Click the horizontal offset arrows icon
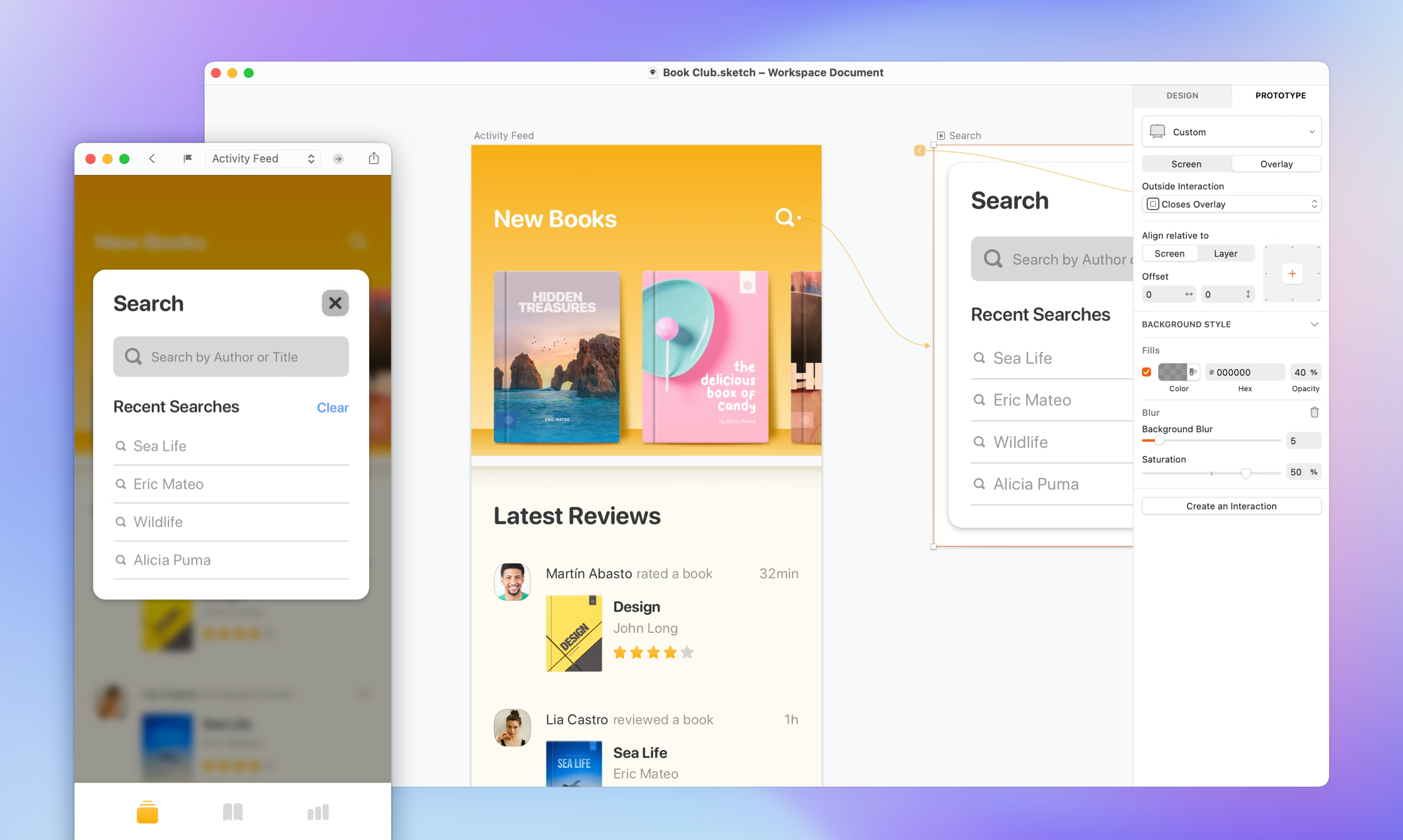This screenshot has width=1403, height=840. pos(1189,294)
